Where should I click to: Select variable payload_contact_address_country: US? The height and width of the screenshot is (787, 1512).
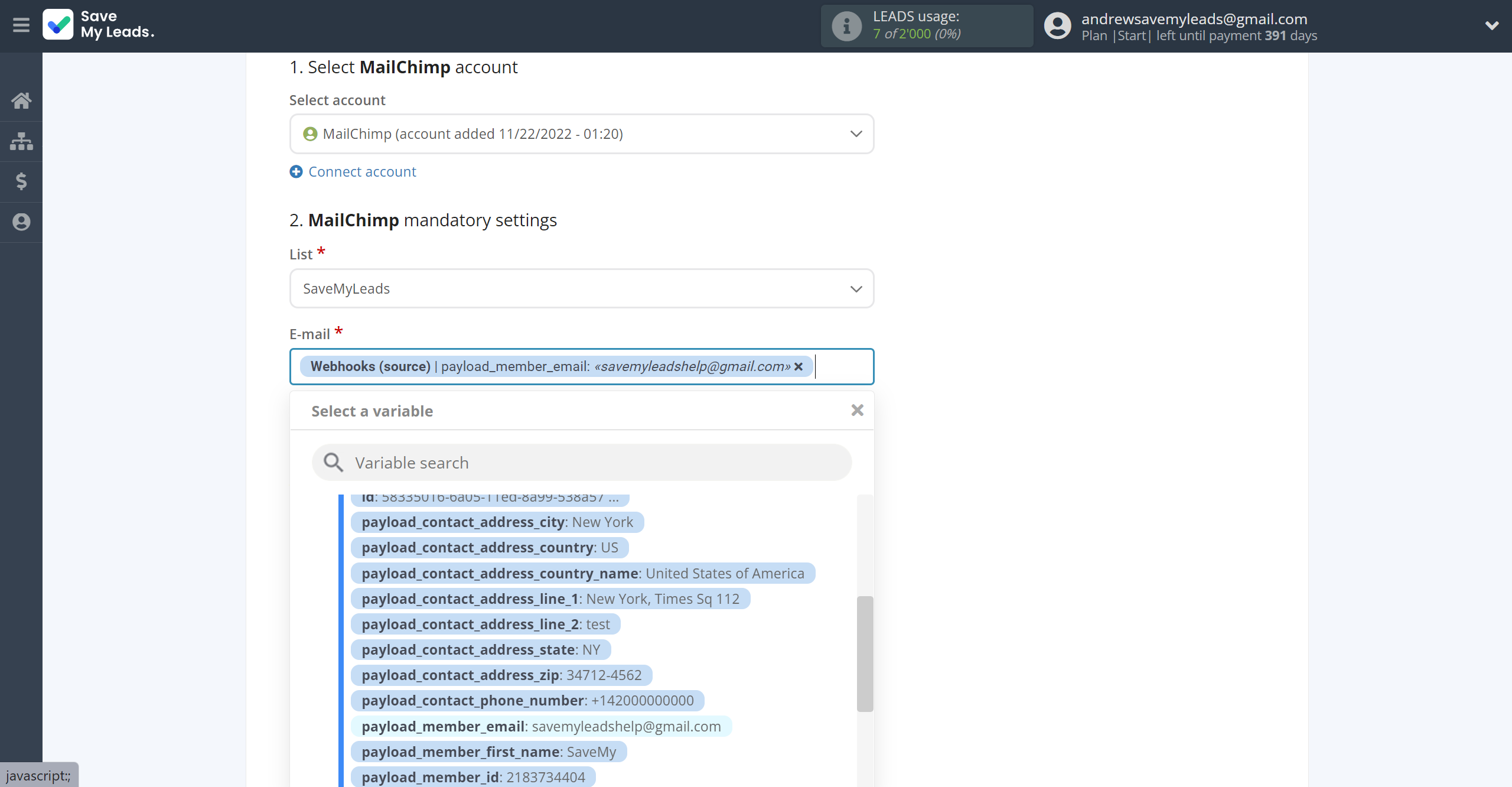[490, 548]
